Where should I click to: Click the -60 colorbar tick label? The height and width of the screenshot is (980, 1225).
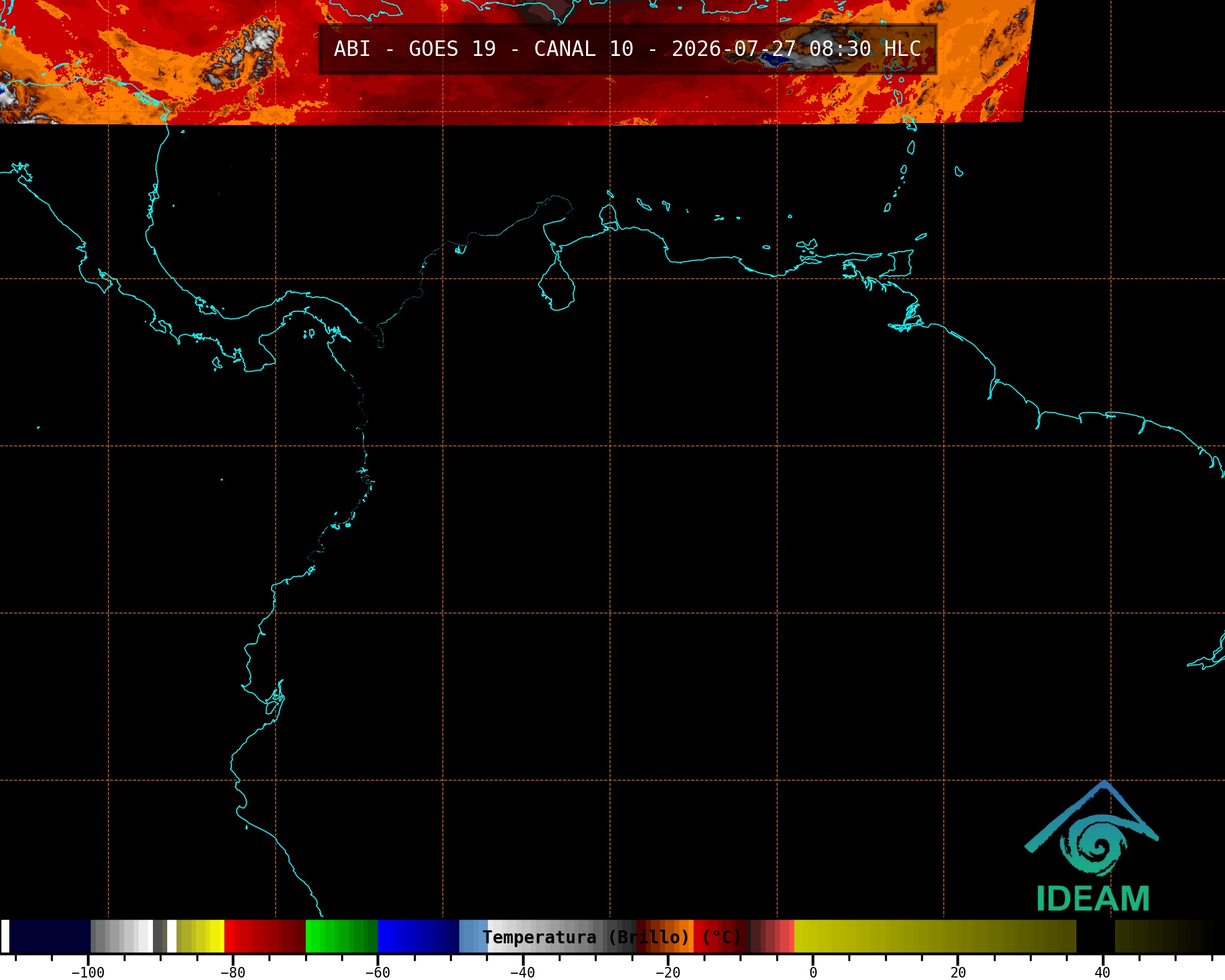pos(377,973)
